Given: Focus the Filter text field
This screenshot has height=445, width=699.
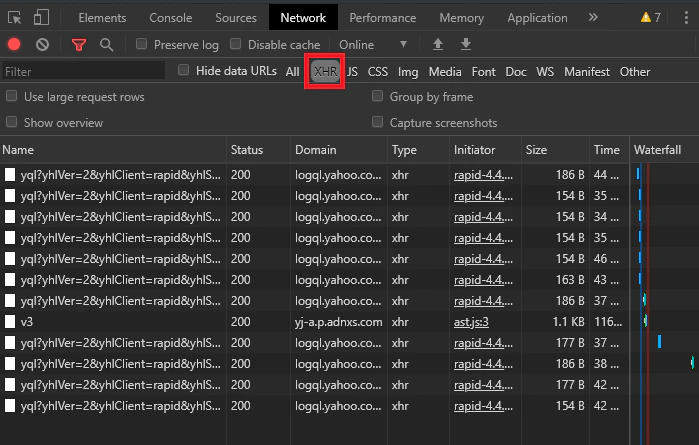Looking at the screenshot, I should pyautogui.click(x=83, y=71).
